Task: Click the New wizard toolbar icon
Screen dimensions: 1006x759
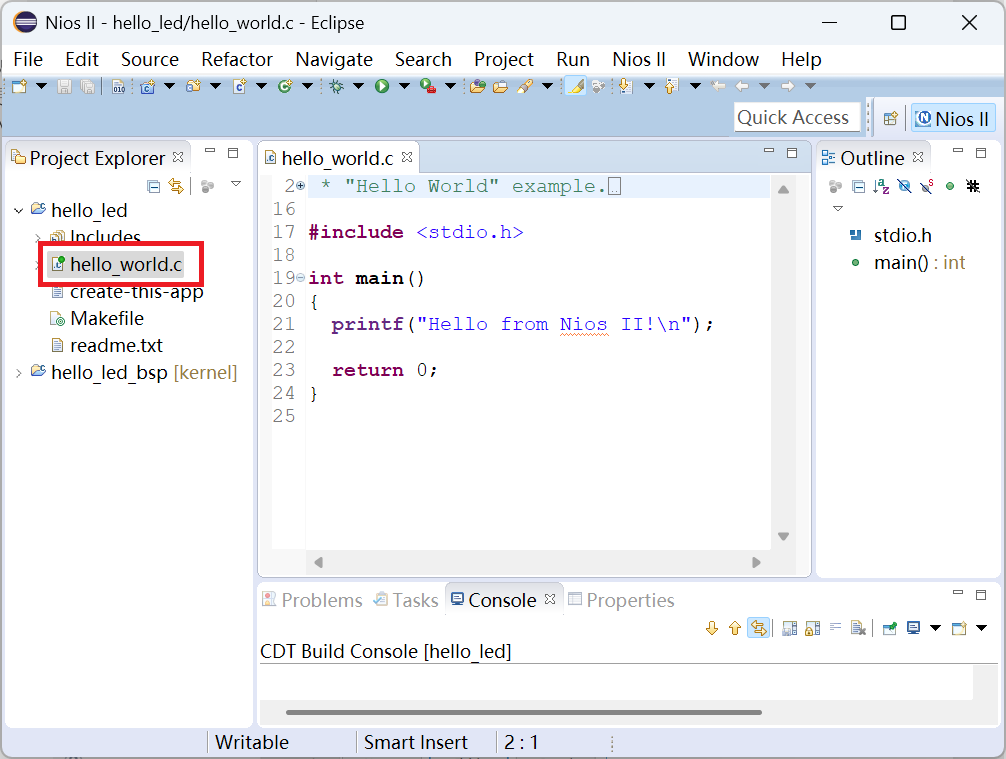Action: coord(19,86)
